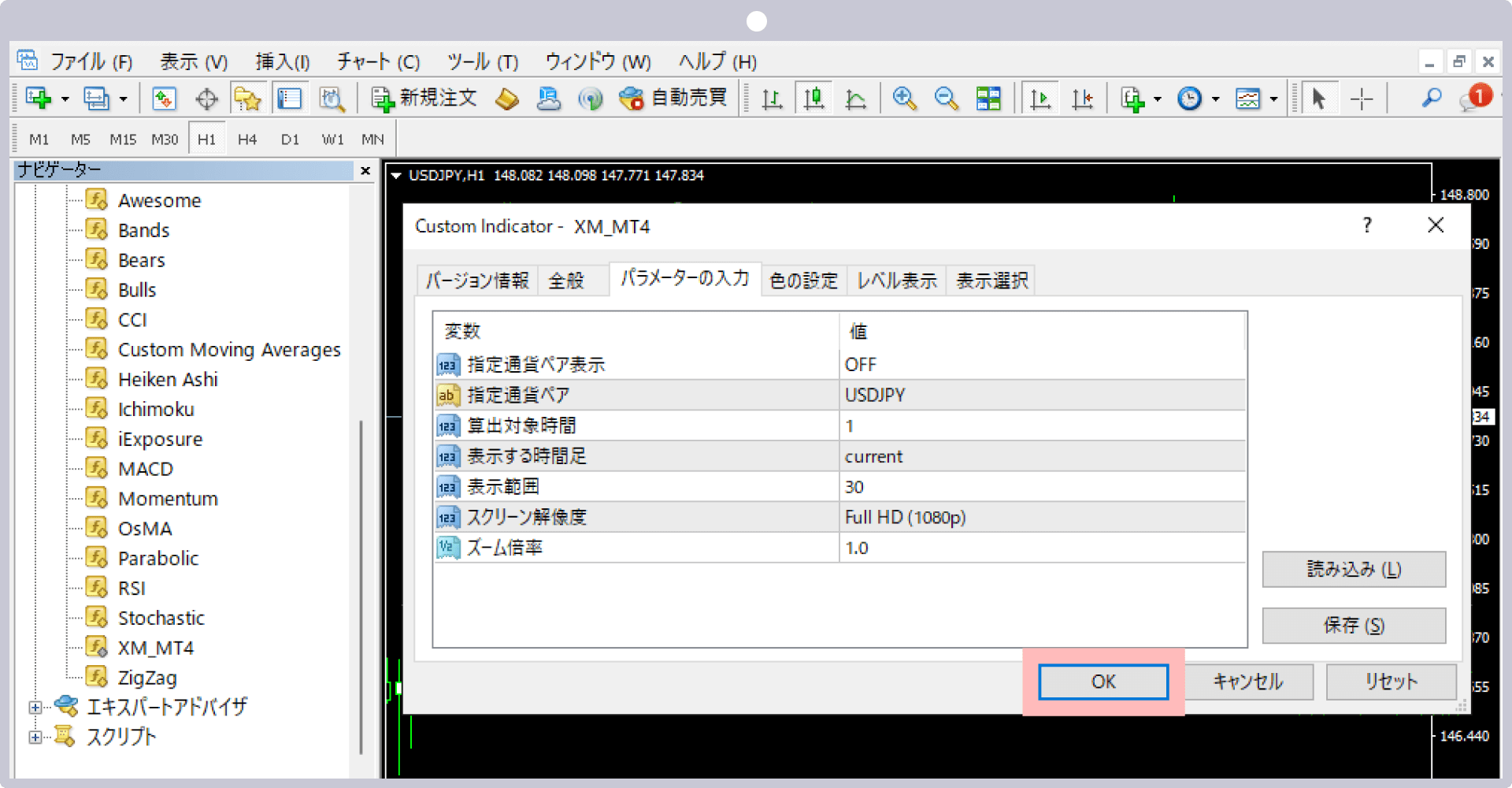Viewport: 1512px width, 788px height.
Task: Open the periods clock dropdown arrow
Action: [1216, 99]
